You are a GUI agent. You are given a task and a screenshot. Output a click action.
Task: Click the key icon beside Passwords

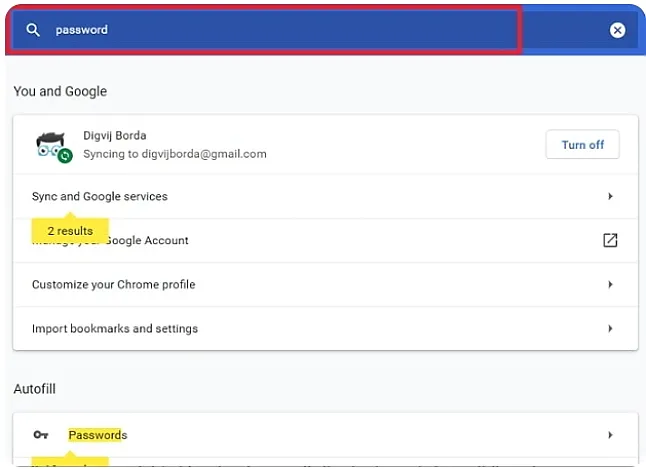(x=41, y=435)
